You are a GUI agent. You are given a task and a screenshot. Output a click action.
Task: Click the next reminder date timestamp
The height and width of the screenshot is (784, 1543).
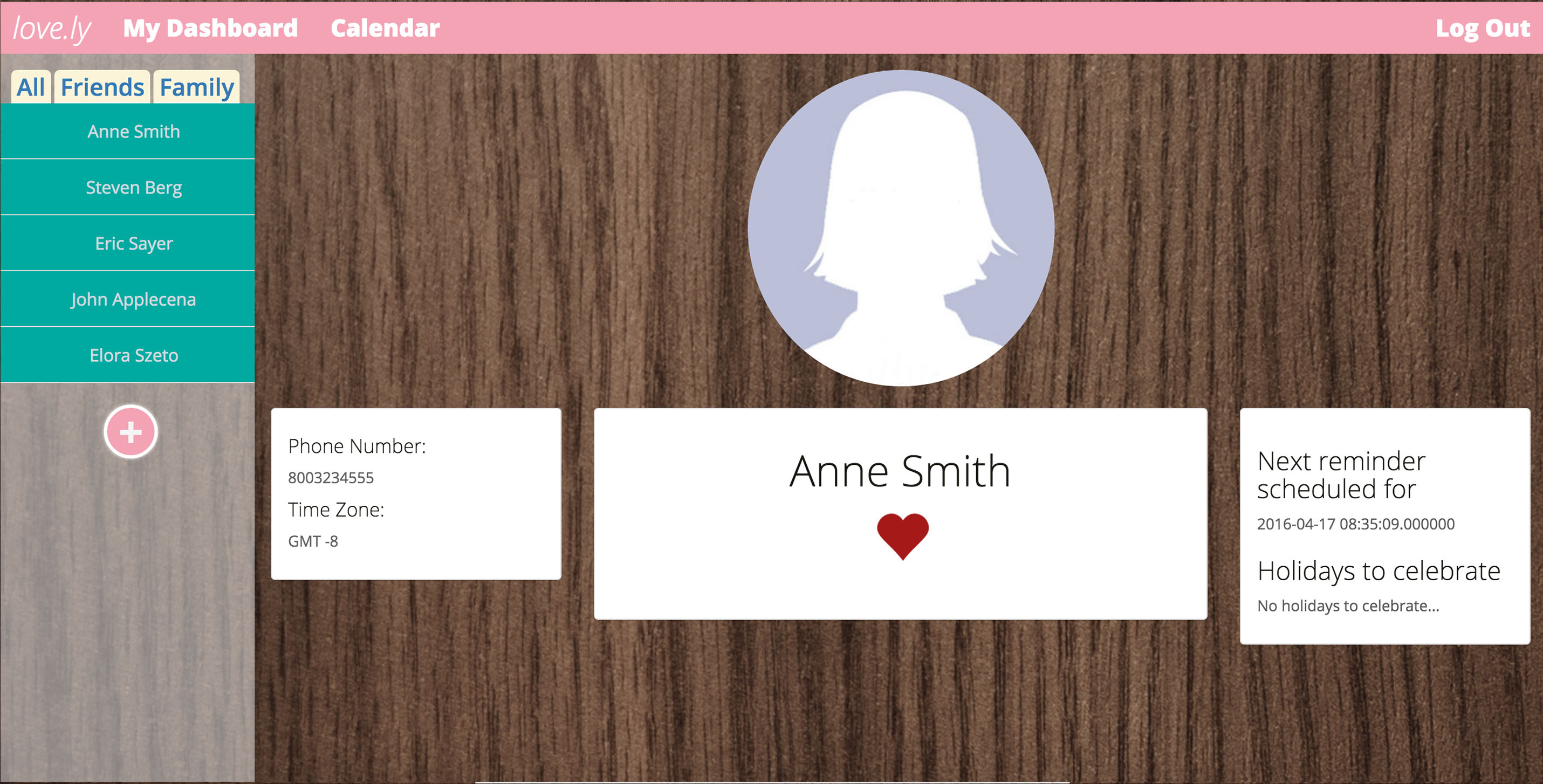pos(1355,524)
